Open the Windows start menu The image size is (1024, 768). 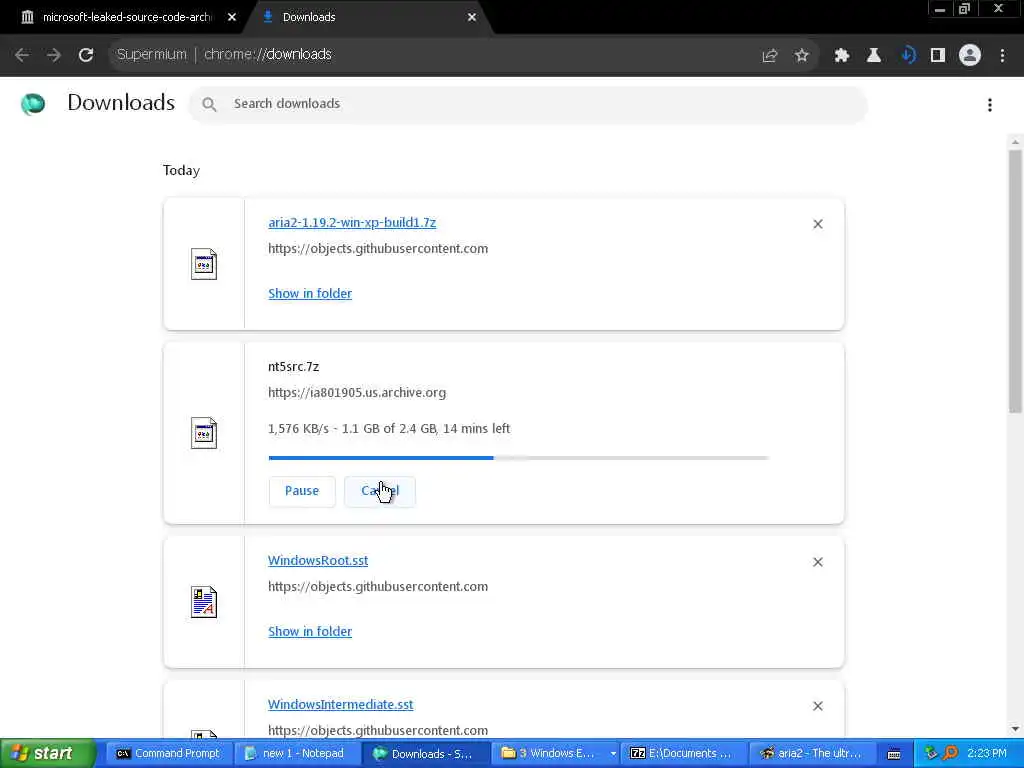(x=47, y=754)
